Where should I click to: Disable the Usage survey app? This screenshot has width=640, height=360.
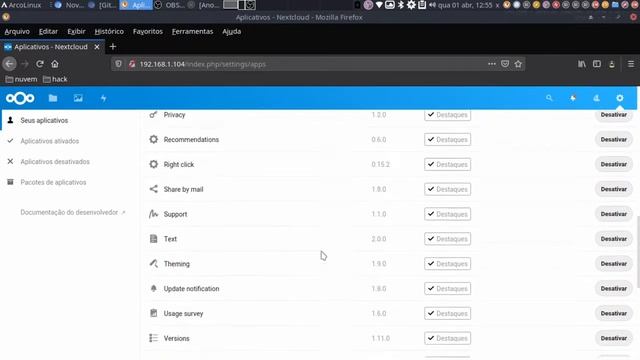point(613,313)
